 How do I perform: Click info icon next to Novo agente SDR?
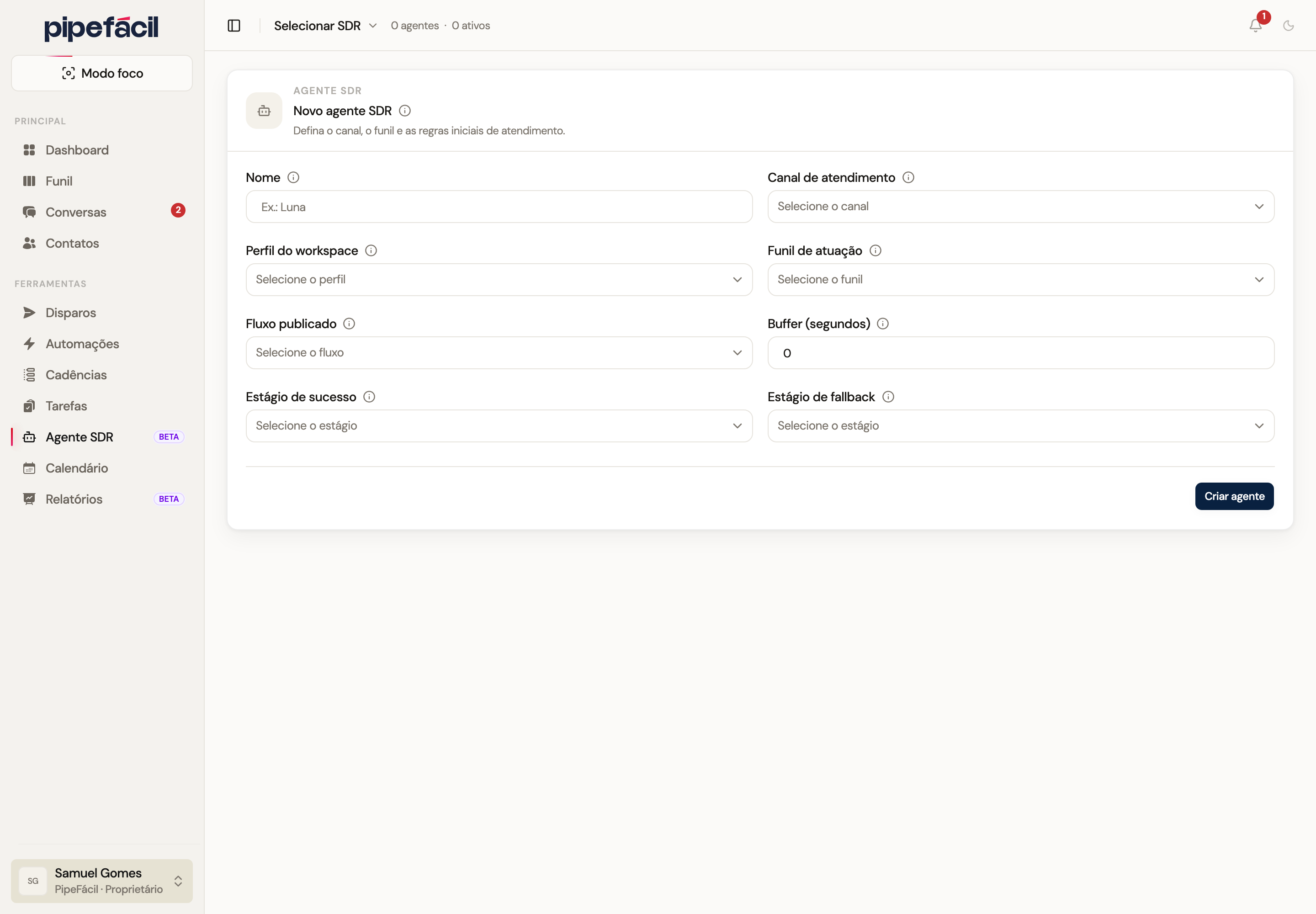[x=405, y=111]
